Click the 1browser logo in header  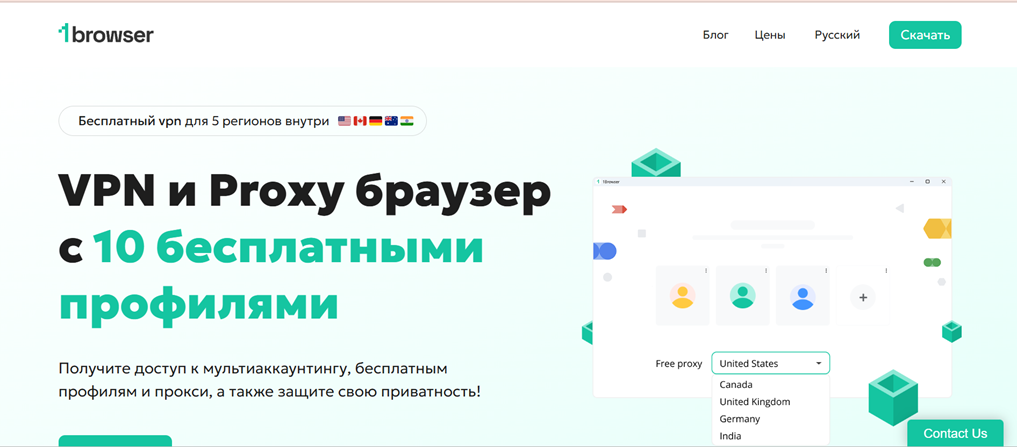pyautogui.click(x=106, y=34)
